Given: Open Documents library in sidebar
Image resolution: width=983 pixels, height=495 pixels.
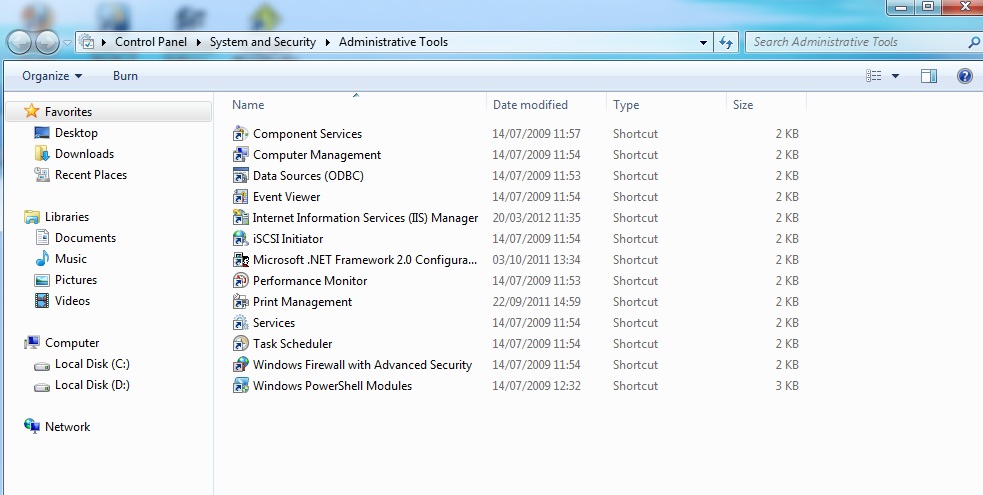Looking at the screenshot, I should point(85,237).
